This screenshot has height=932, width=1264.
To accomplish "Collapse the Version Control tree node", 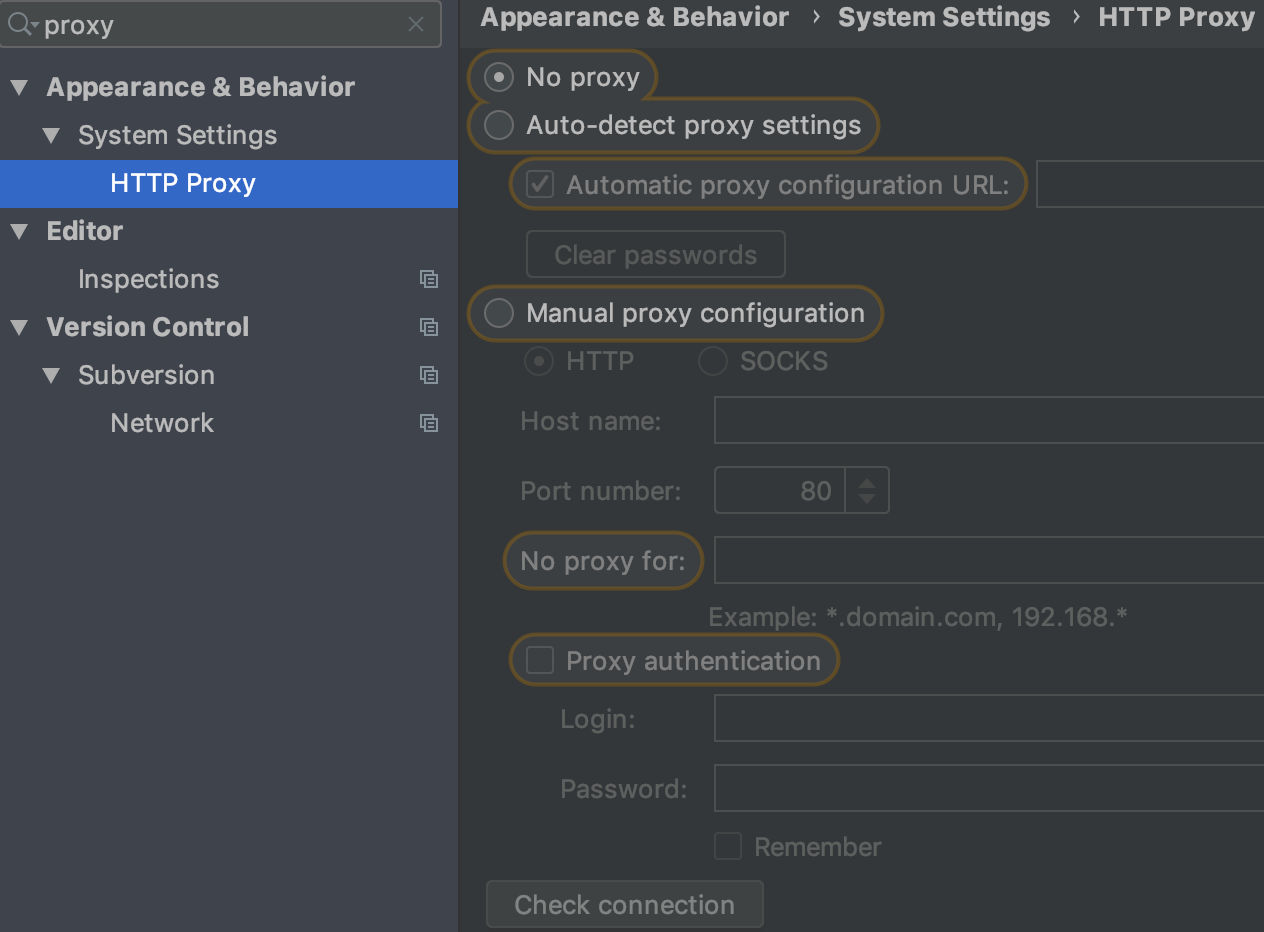I will [x=19, y=327].
